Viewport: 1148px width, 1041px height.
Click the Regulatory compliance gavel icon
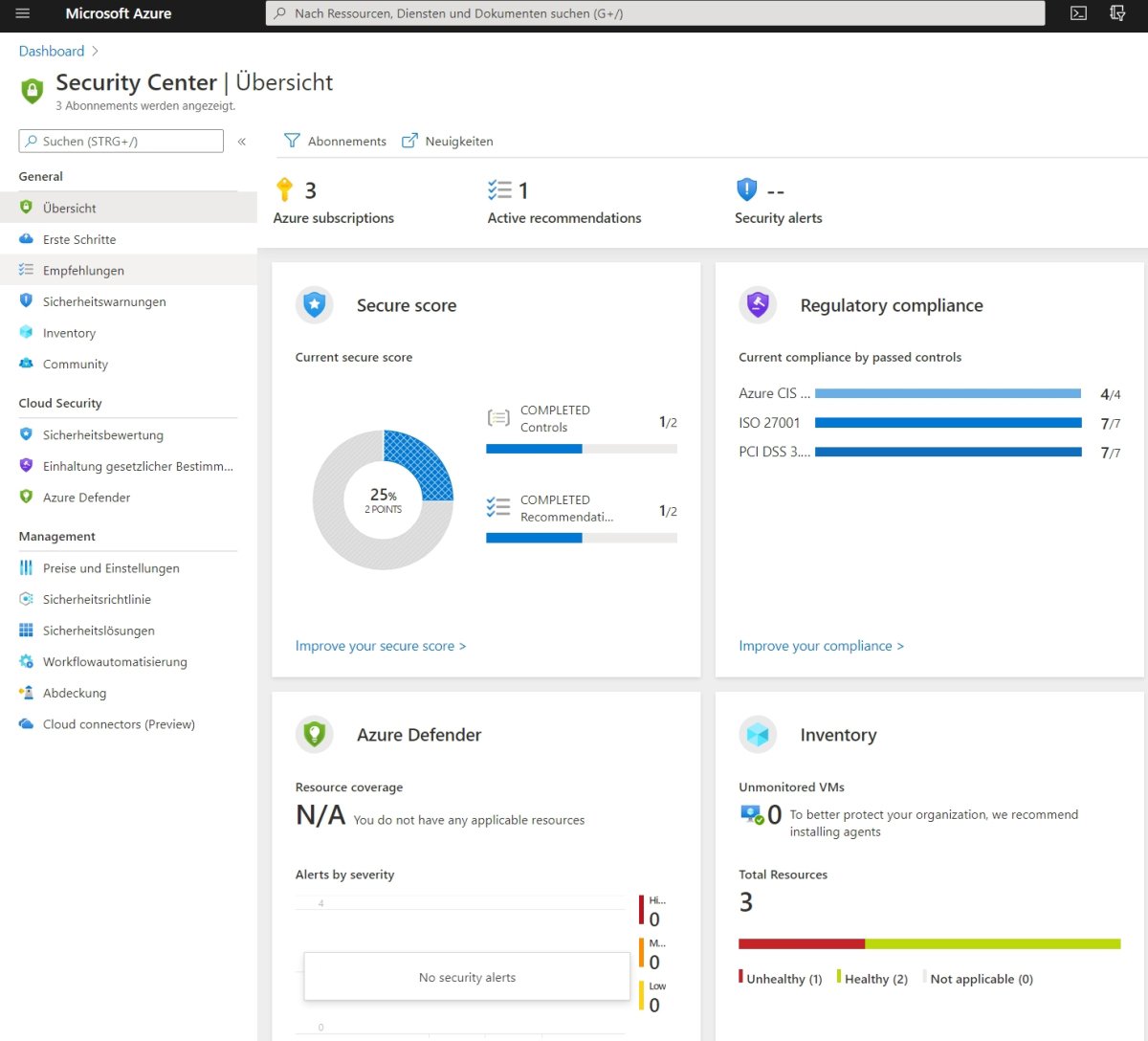coord(758,305)
